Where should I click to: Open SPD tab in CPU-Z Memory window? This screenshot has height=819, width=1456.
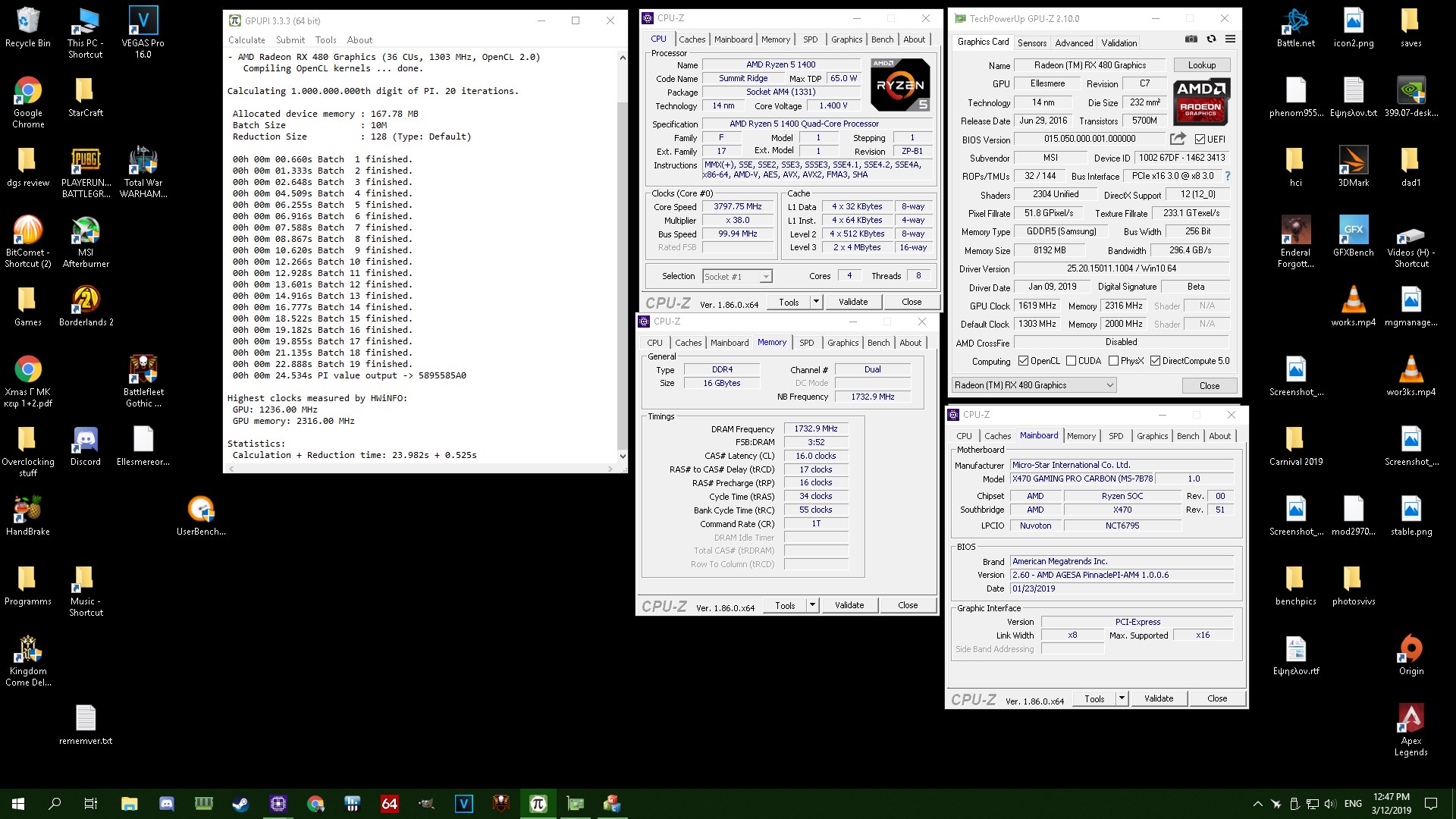807,343
